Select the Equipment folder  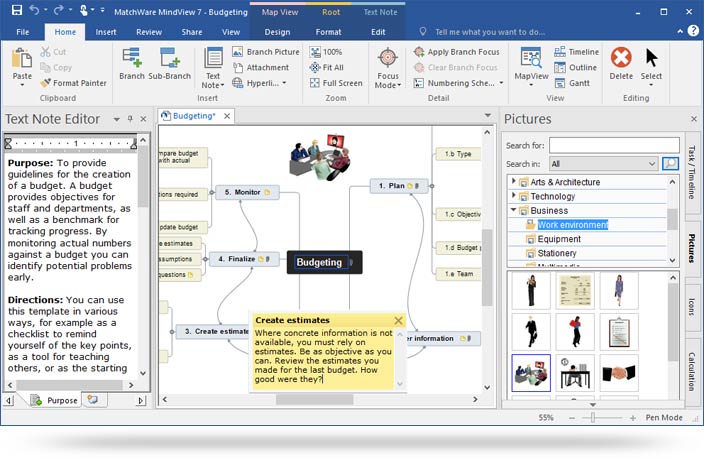click(x=559, y=239)
